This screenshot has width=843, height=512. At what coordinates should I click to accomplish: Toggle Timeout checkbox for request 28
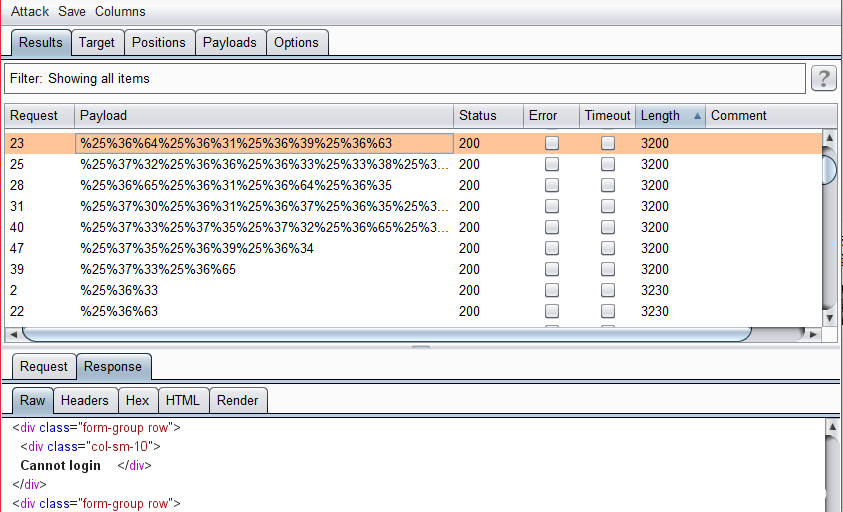(608, 185)
